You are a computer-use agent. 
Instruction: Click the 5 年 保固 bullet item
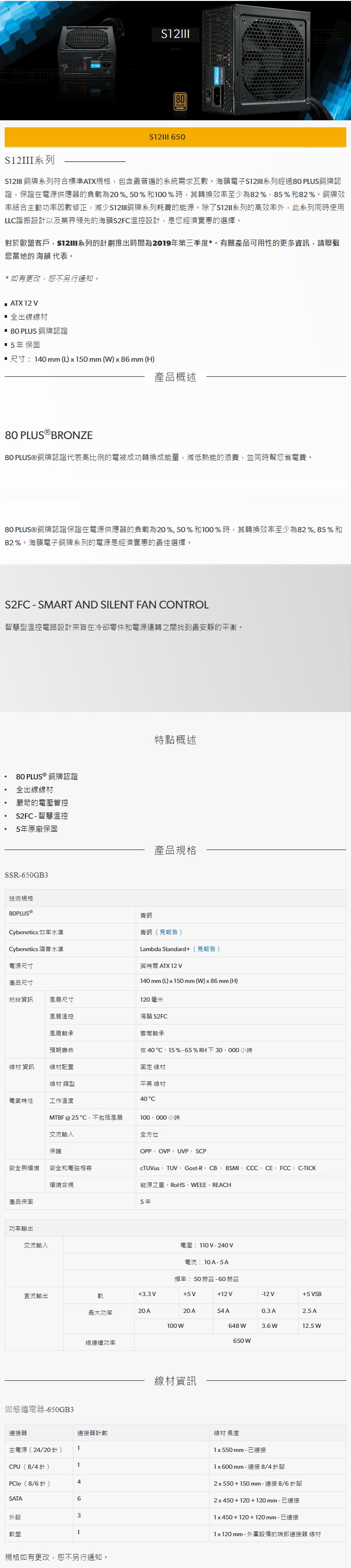[x=25, y=345]
